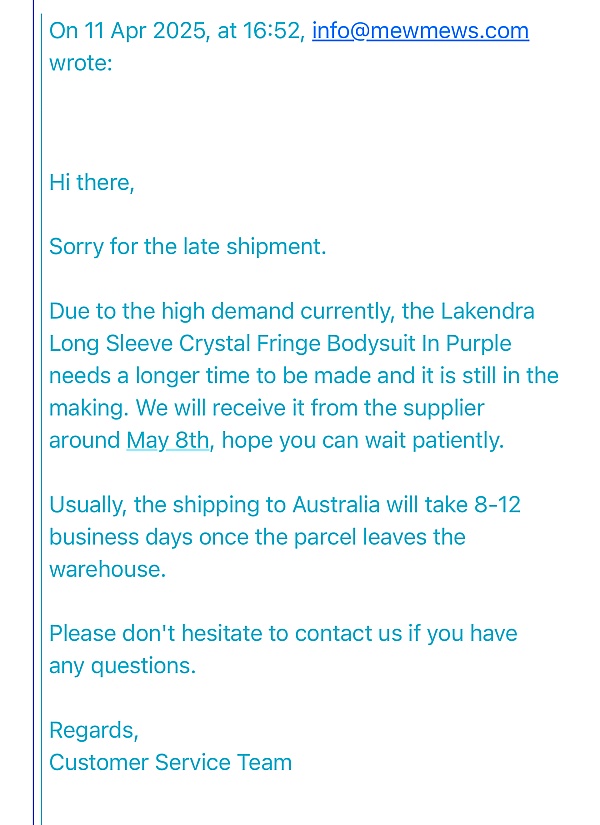Screen dimensions: 600x825
Task: Click 'Due to the high demand currently' text
Action: 221,311
